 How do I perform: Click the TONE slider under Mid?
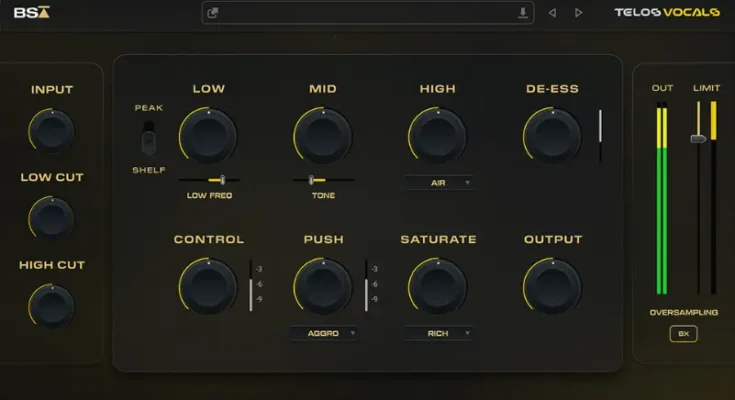(x=311, y=180)
